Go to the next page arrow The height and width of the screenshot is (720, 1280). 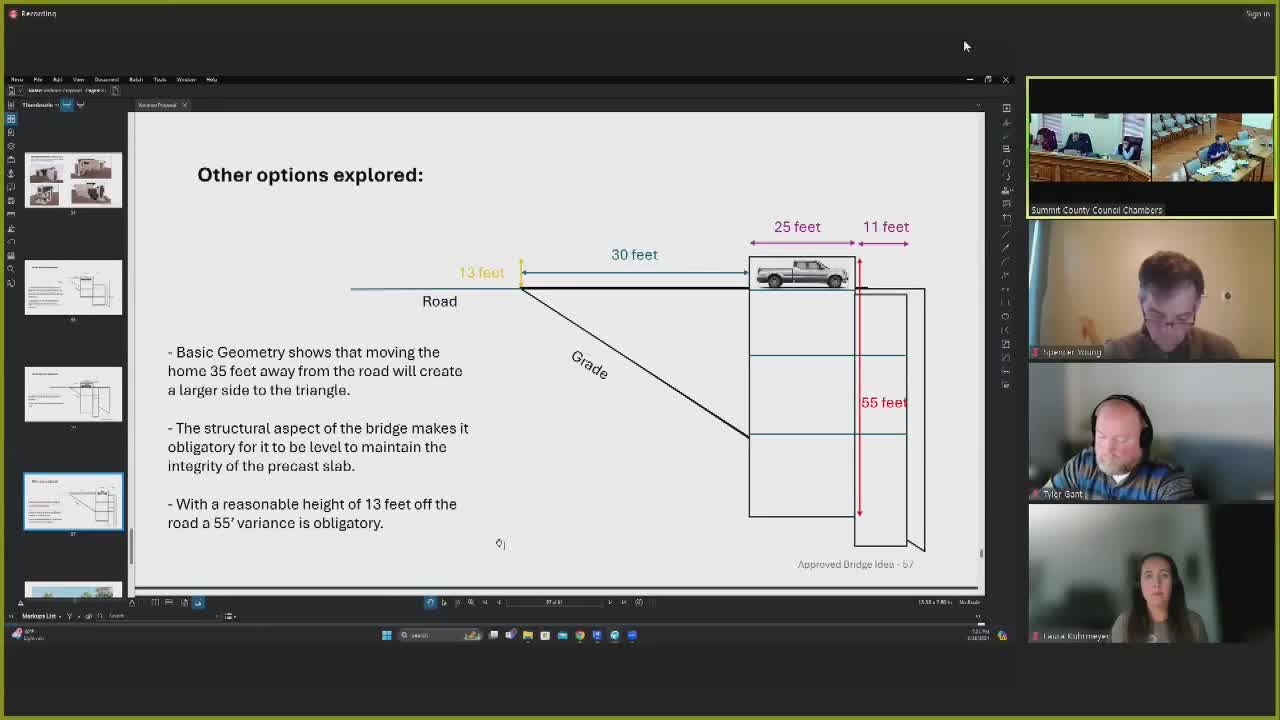(610, 602)
